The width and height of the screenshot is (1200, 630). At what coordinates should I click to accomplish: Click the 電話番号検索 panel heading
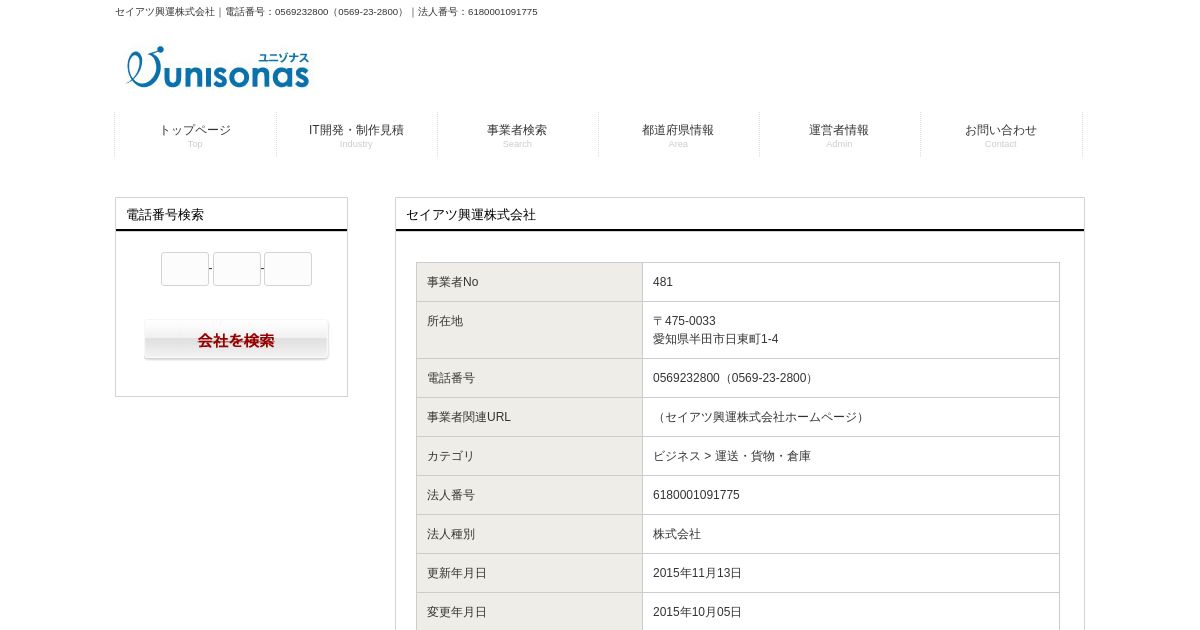tap(165, 214)
